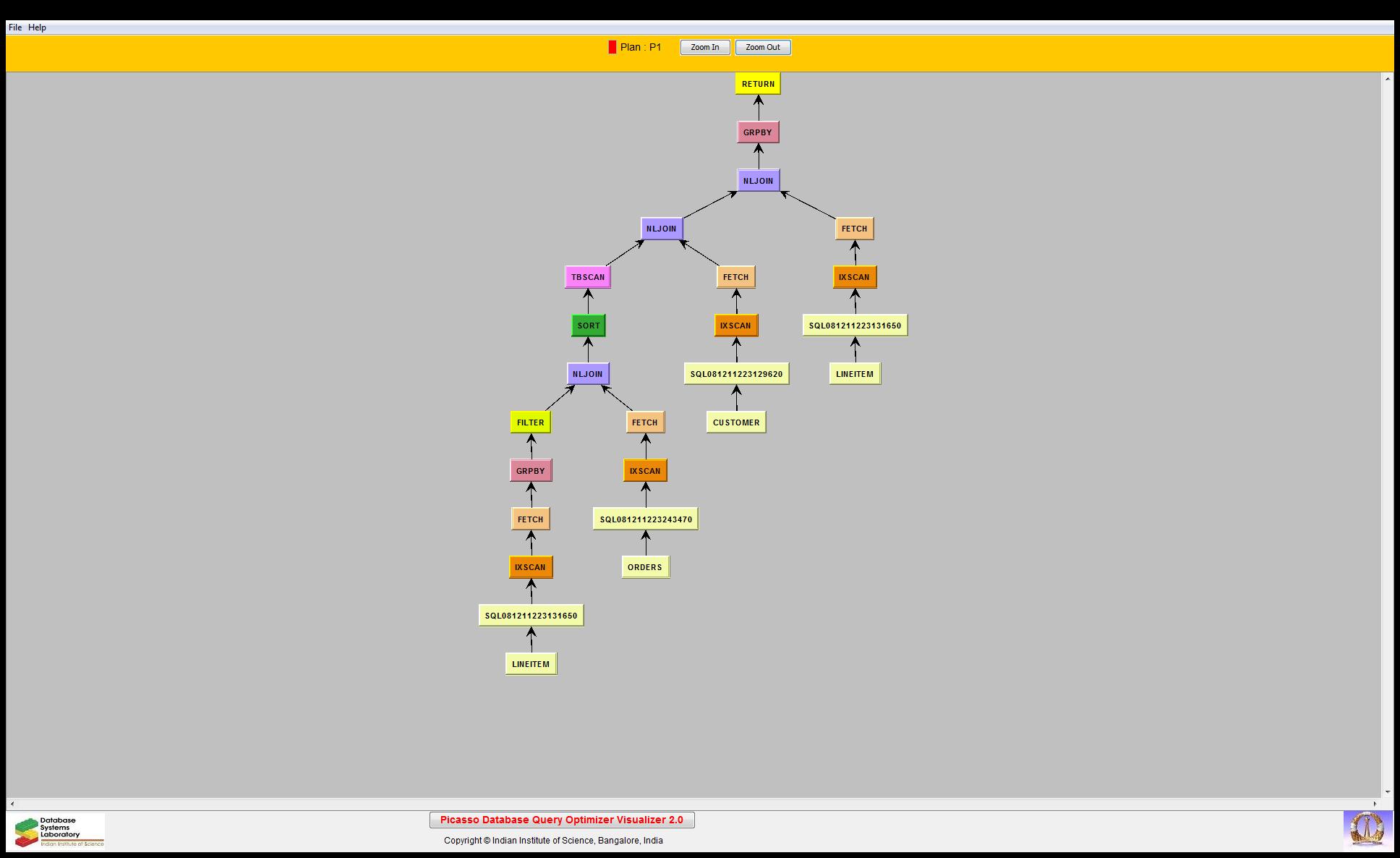Click the Indian Institute of Science emblem
Viewport: 1400px width, 858px height.
1367,830
